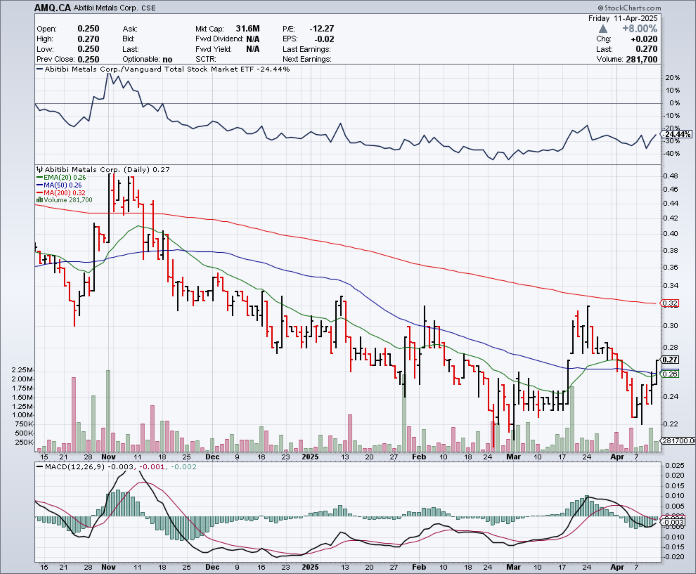Click the red MA(200) legend line marker

point(39,193)
